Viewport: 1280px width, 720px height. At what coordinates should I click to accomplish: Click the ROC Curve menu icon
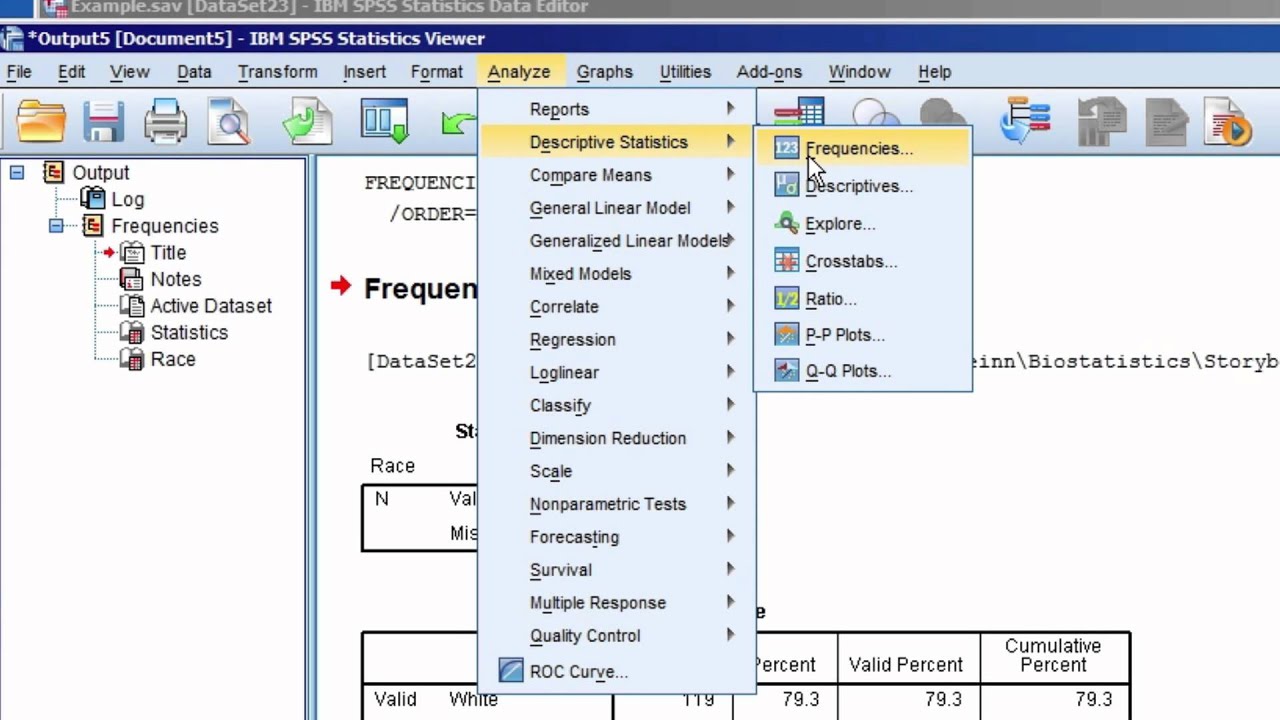pos(511,671)
